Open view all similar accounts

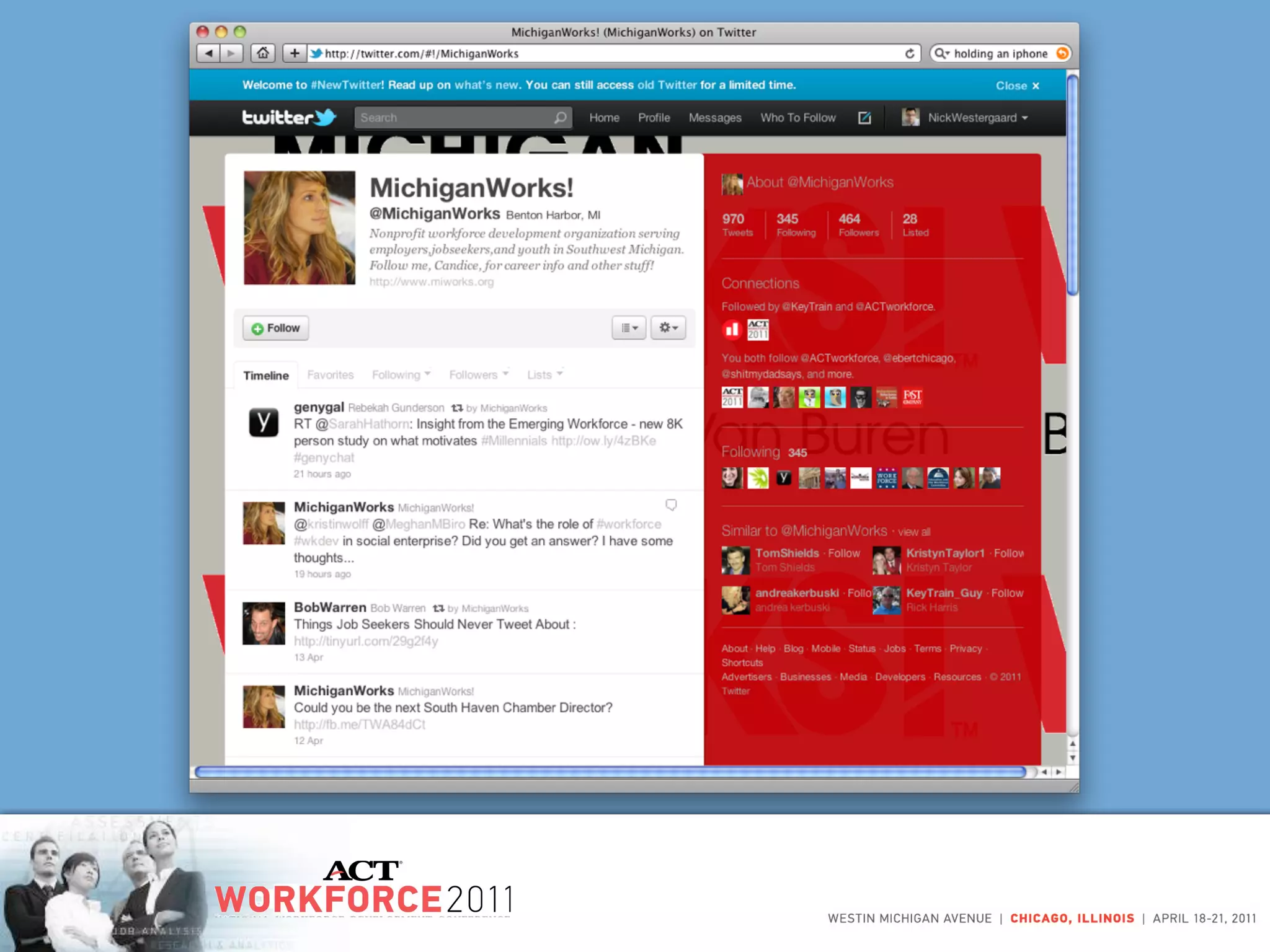(x=914, y=532)
